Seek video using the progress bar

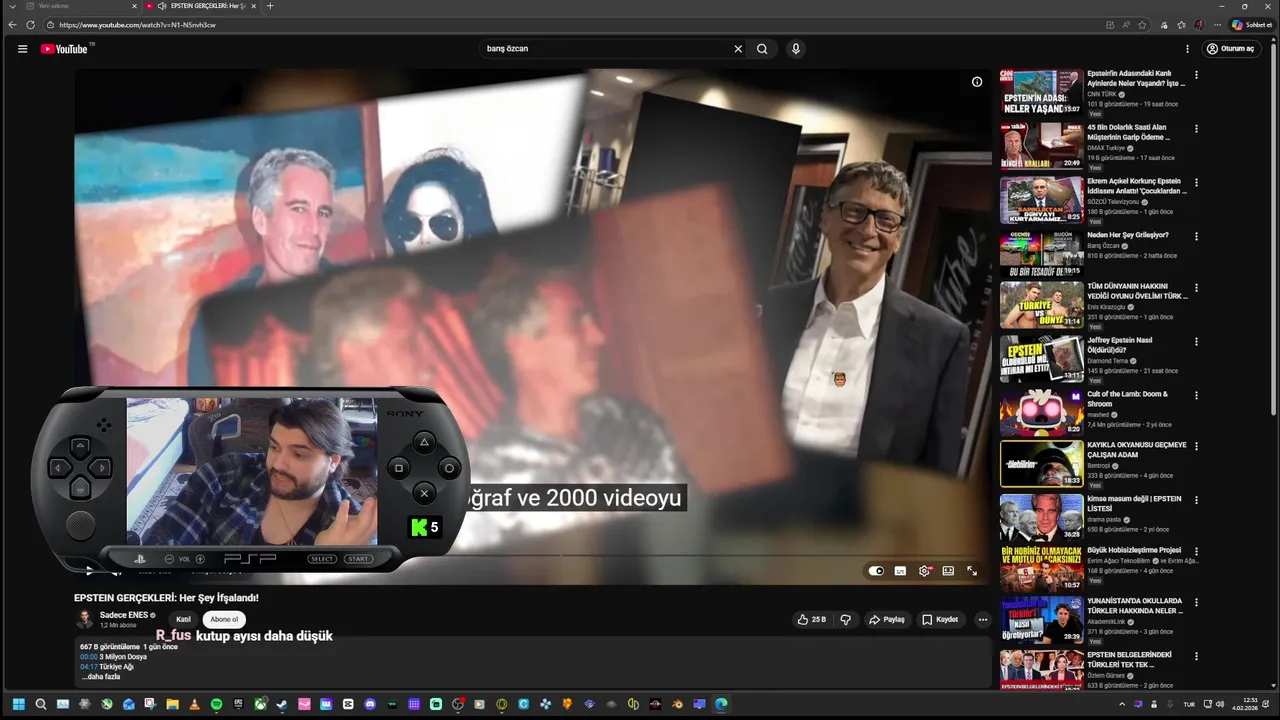[x=534, y=556]
